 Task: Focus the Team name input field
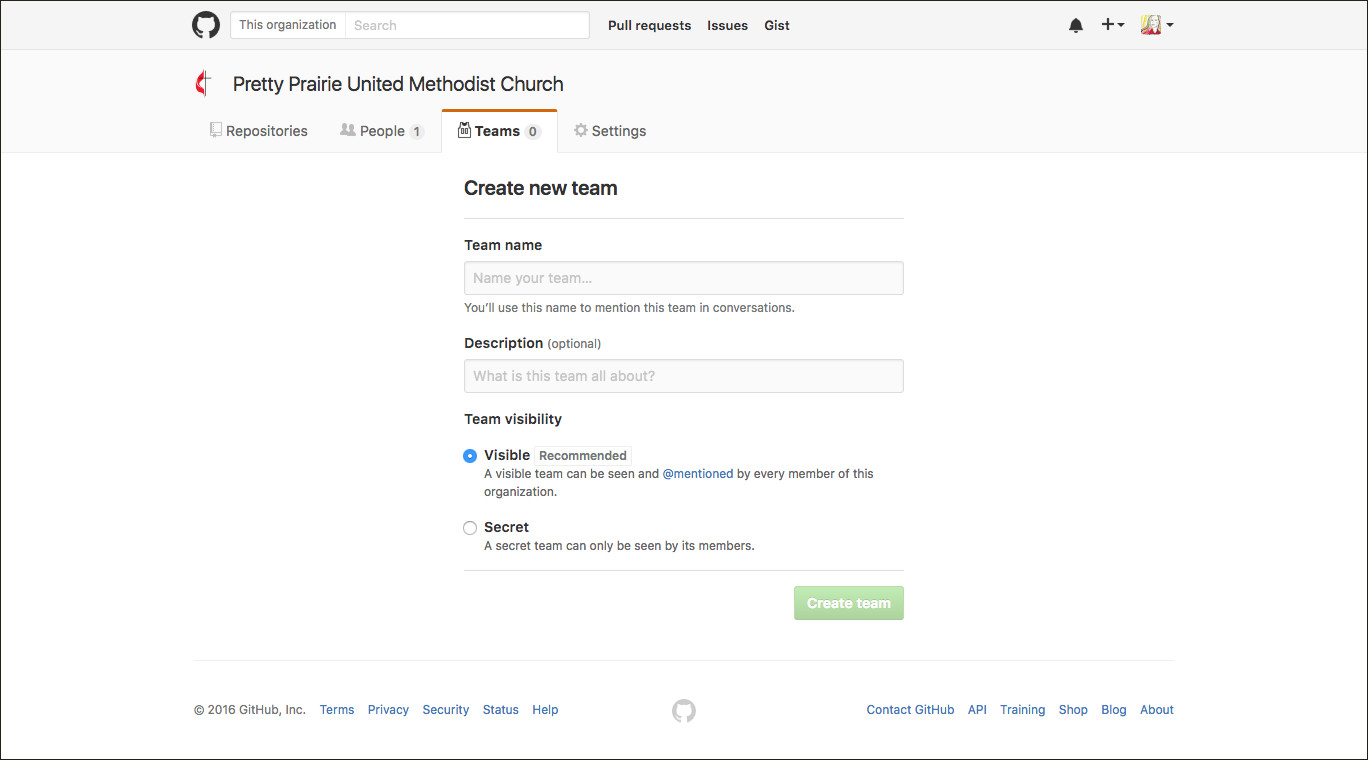click(684, 278)
